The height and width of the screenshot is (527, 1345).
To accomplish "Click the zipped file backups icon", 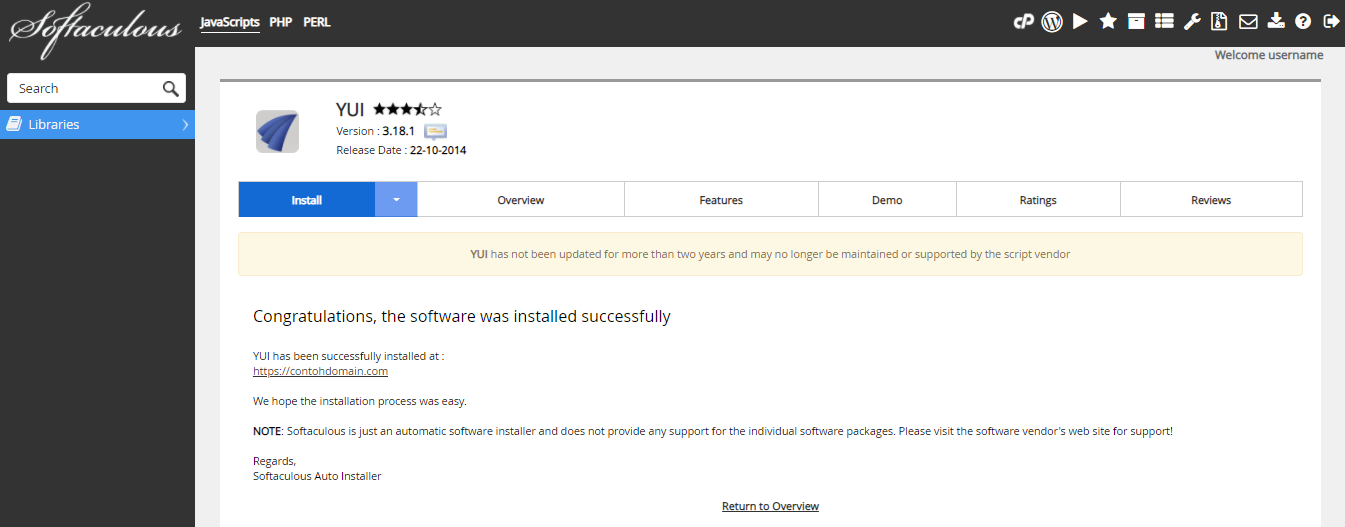I will click(x=1219, y=21).
